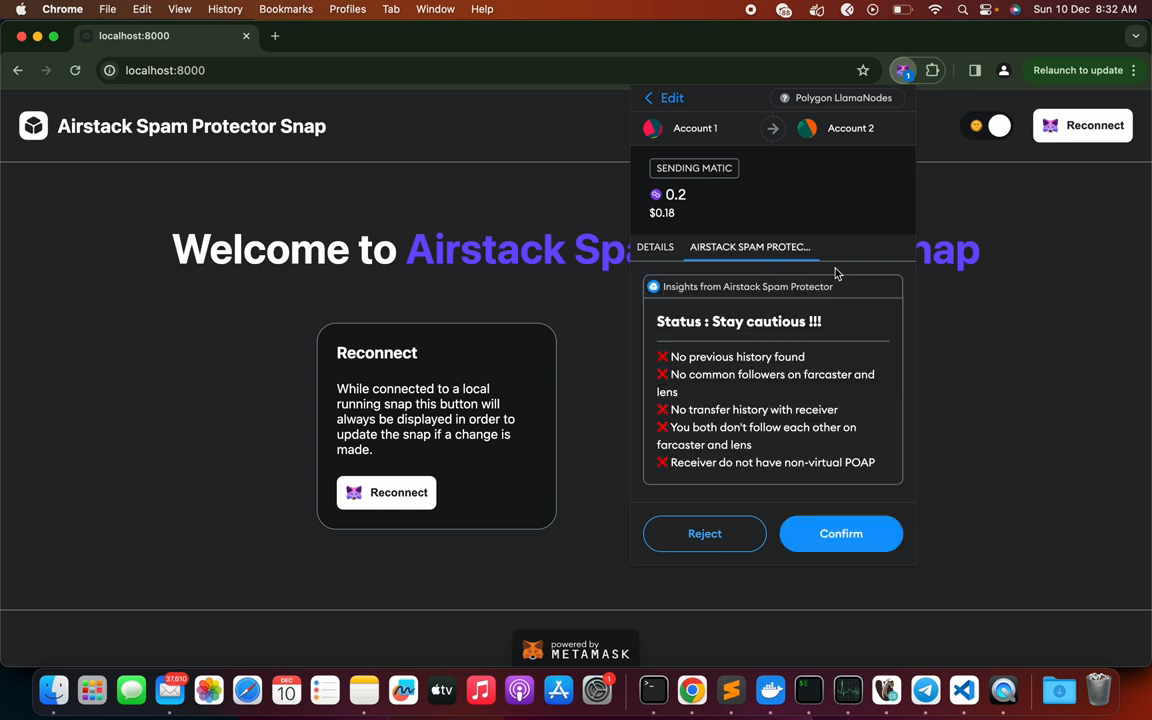Open the Chrome side panel

(x=975, y=71)
